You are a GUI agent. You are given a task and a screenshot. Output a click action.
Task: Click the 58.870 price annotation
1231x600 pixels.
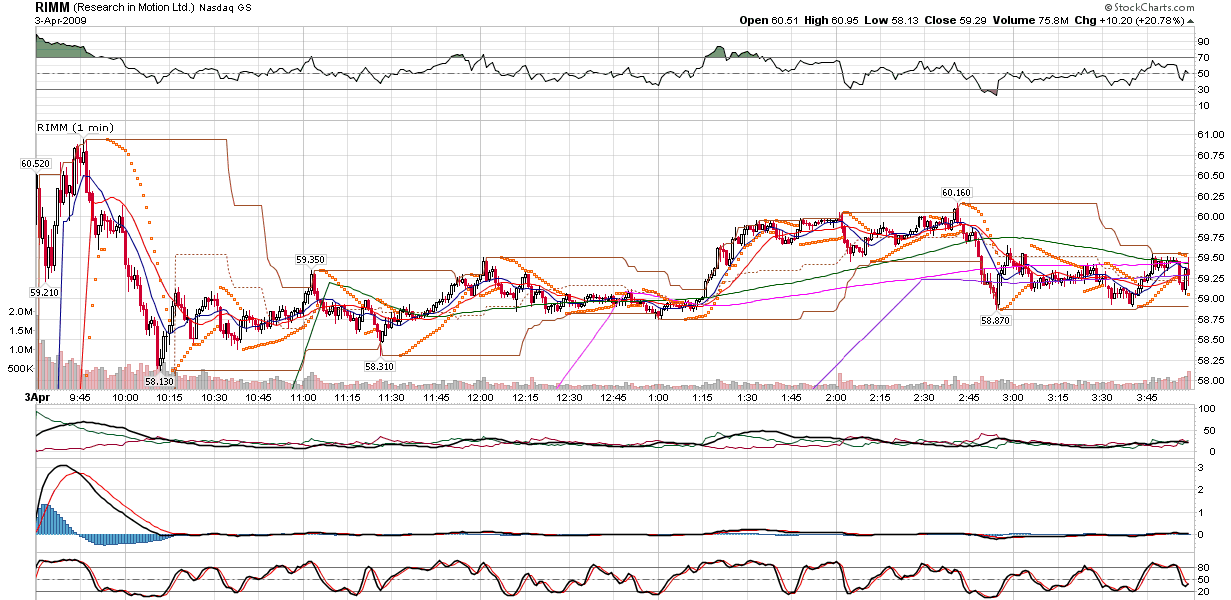pyautogui.click(x=995, y=320)
